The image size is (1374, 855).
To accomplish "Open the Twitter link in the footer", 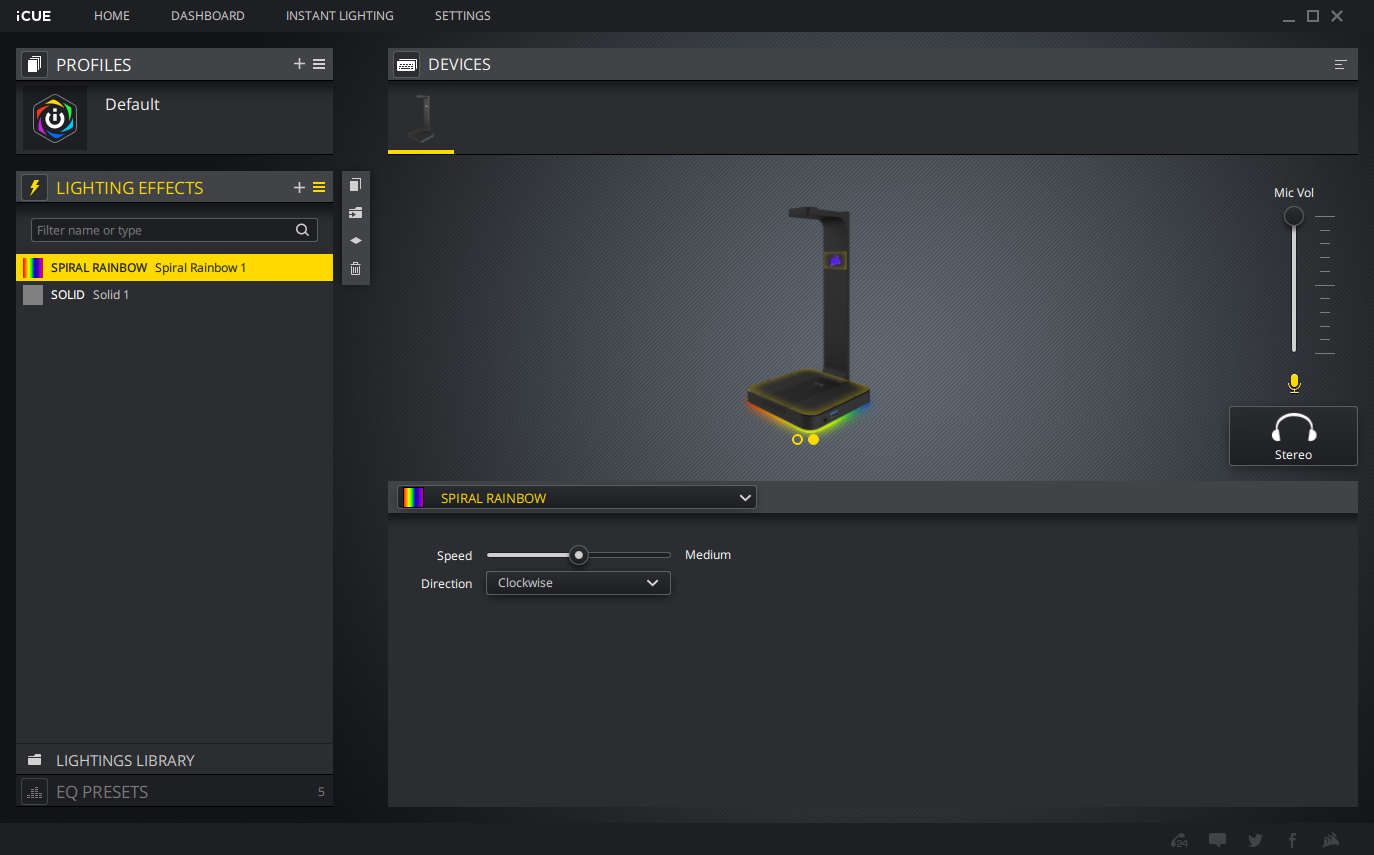I will tap(1255, 840).
